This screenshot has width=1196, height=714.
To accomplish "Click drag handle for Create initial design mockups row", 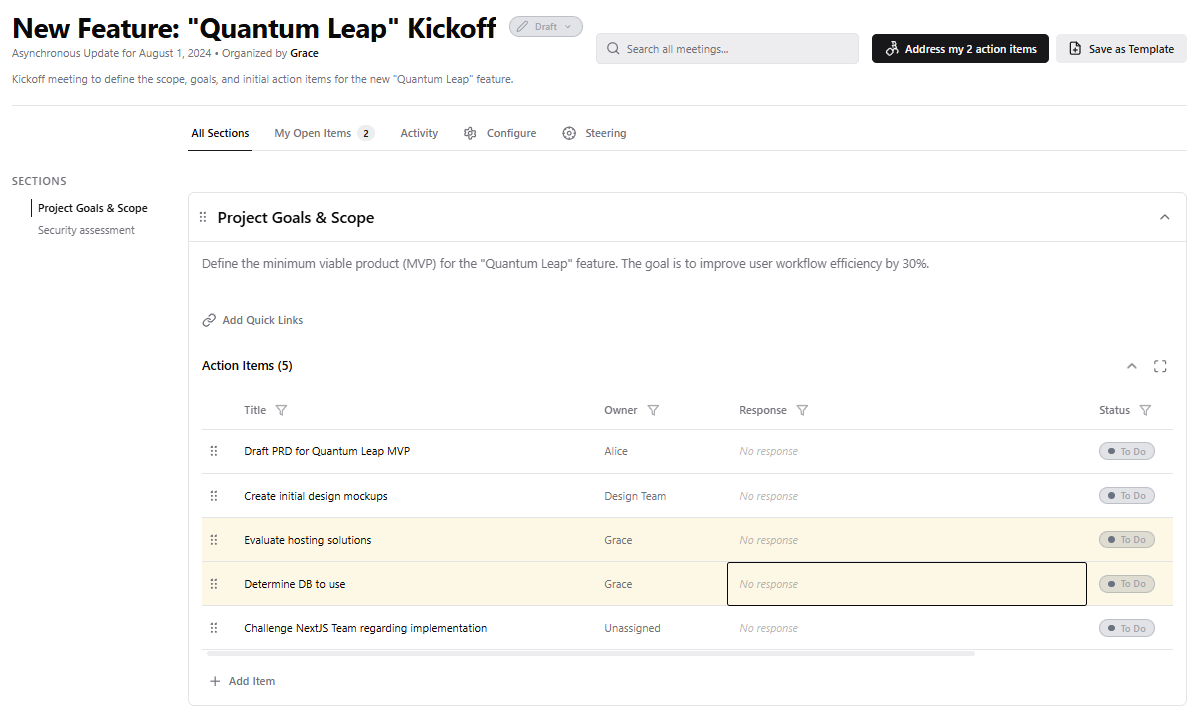I will click(214, 496).
